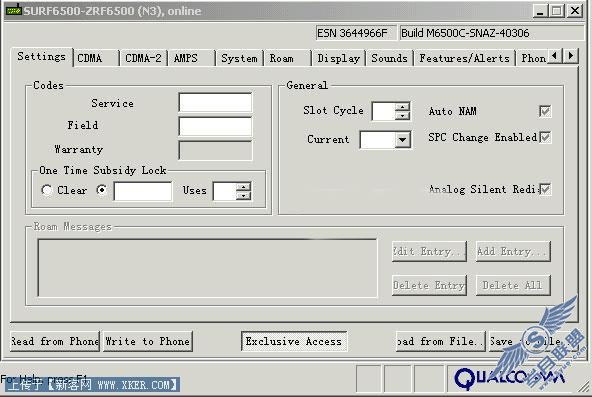The height and width of the screenshot is (397, 592).
Task: Increase the Uses spinner value
Action: (244, 187)
